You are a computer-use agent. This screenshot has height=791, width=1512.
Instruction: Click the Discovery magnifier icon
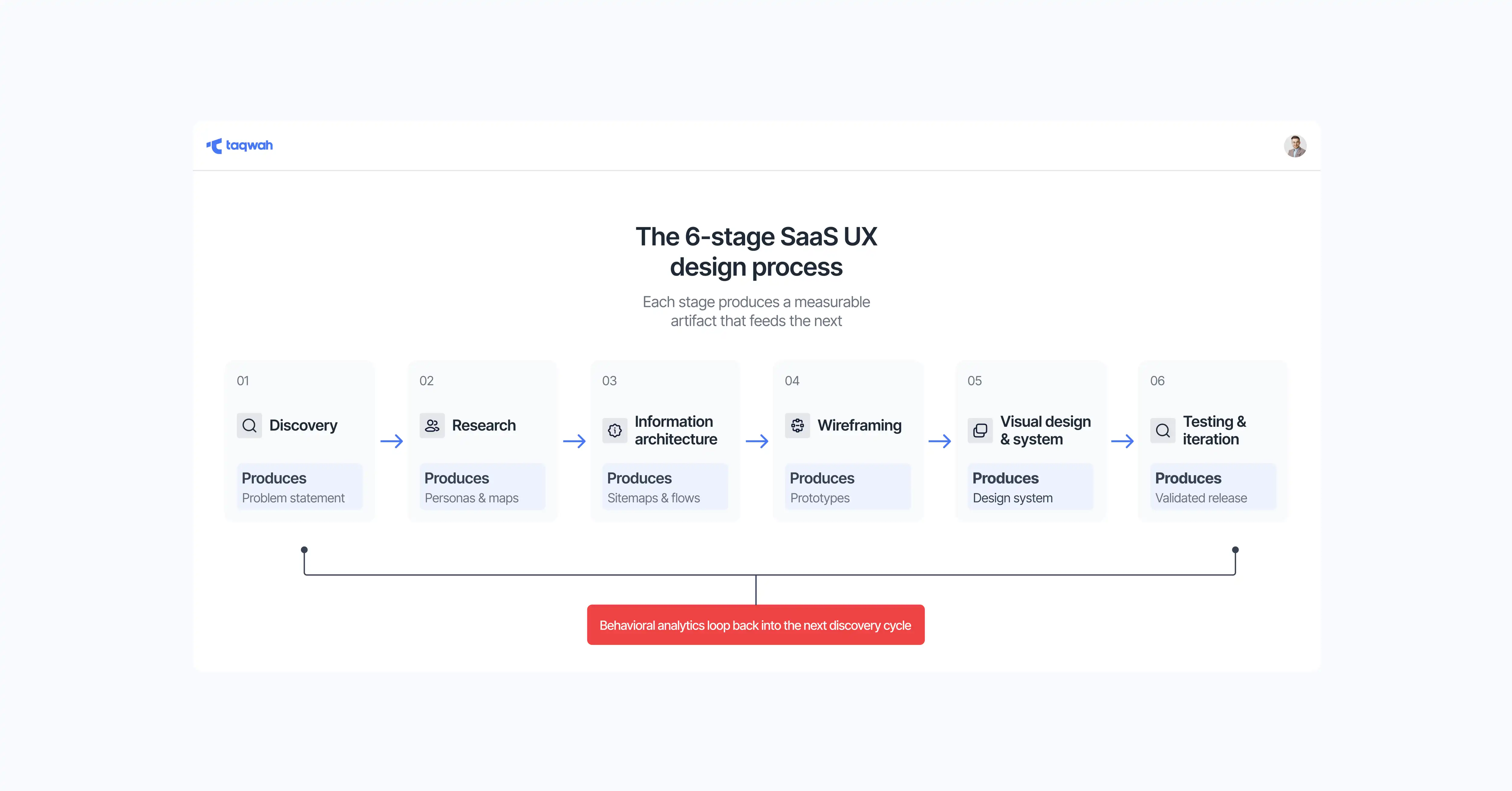(249, 426)
